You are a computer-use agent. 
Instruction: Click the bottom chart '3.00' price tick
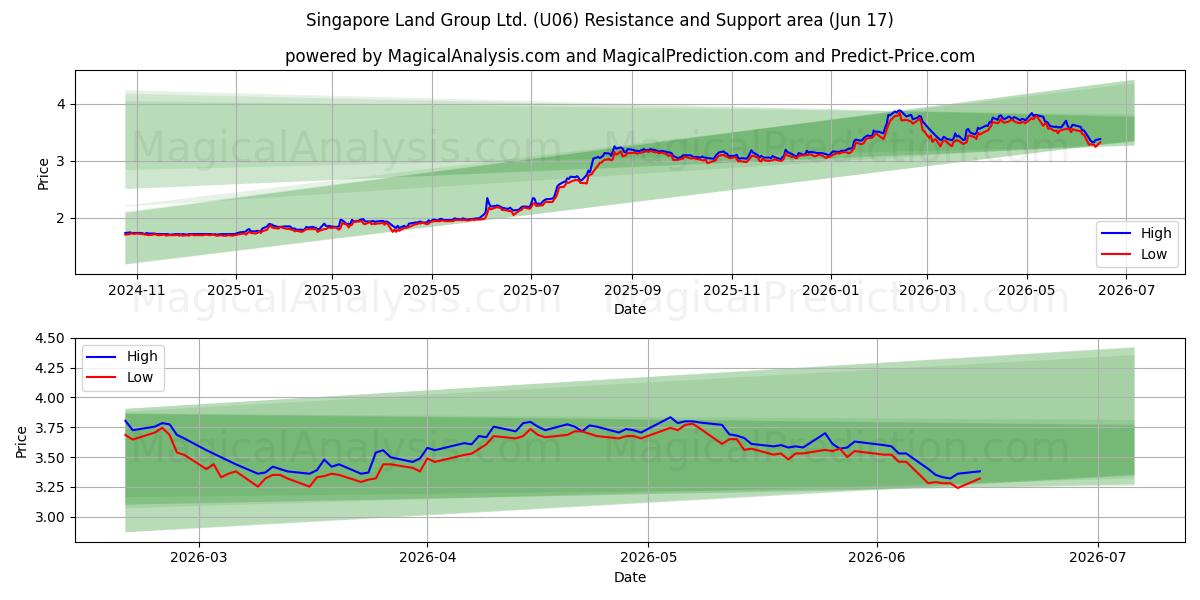tap(52, 518)
